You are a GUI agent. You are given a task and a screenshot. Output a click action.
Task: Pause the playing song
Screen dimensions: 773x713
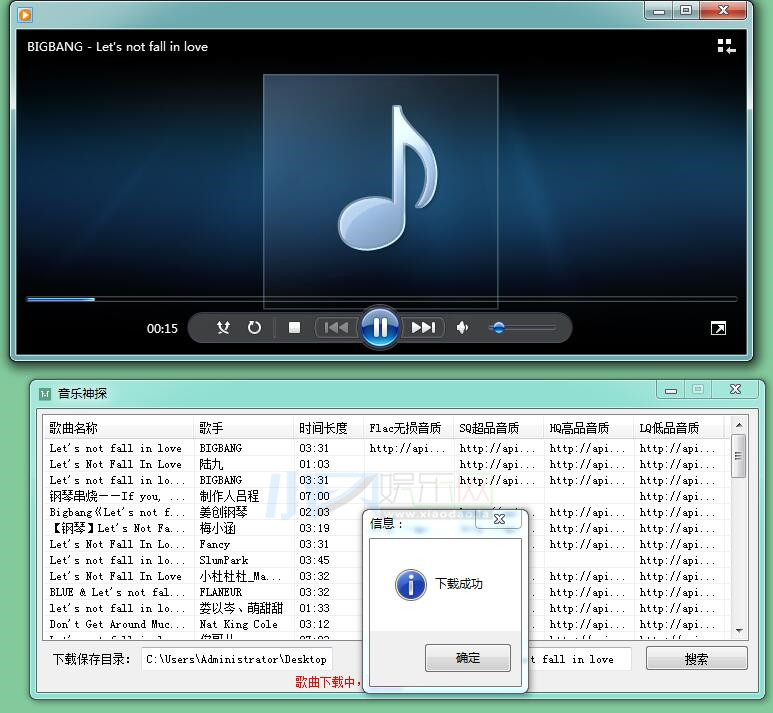380,327
